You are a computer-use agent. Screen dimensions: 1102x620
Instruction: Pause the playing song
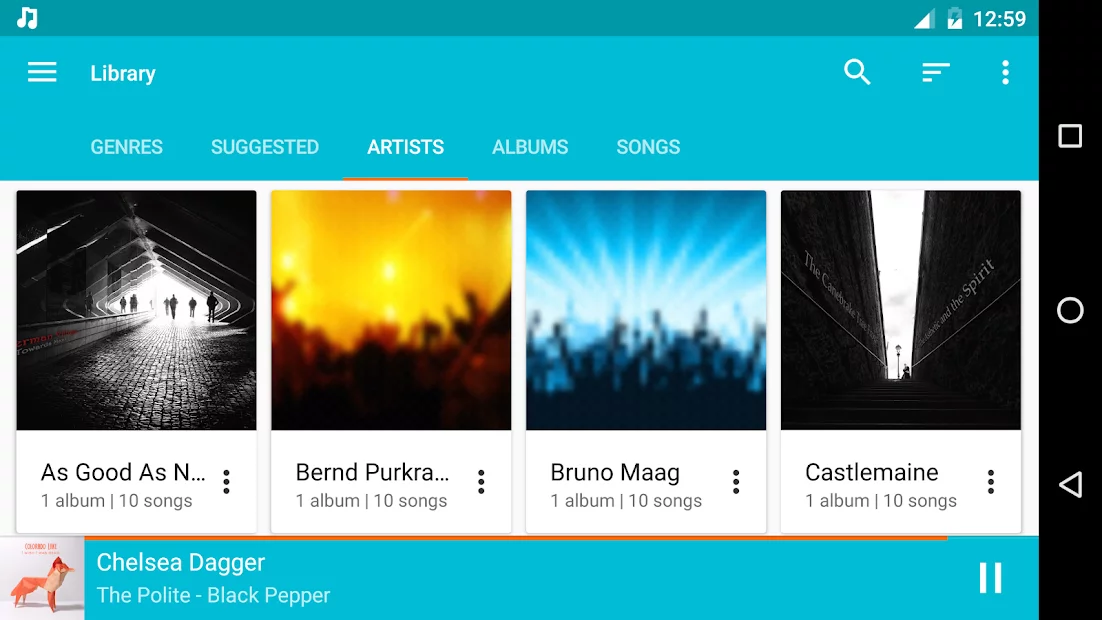[990, 578]
